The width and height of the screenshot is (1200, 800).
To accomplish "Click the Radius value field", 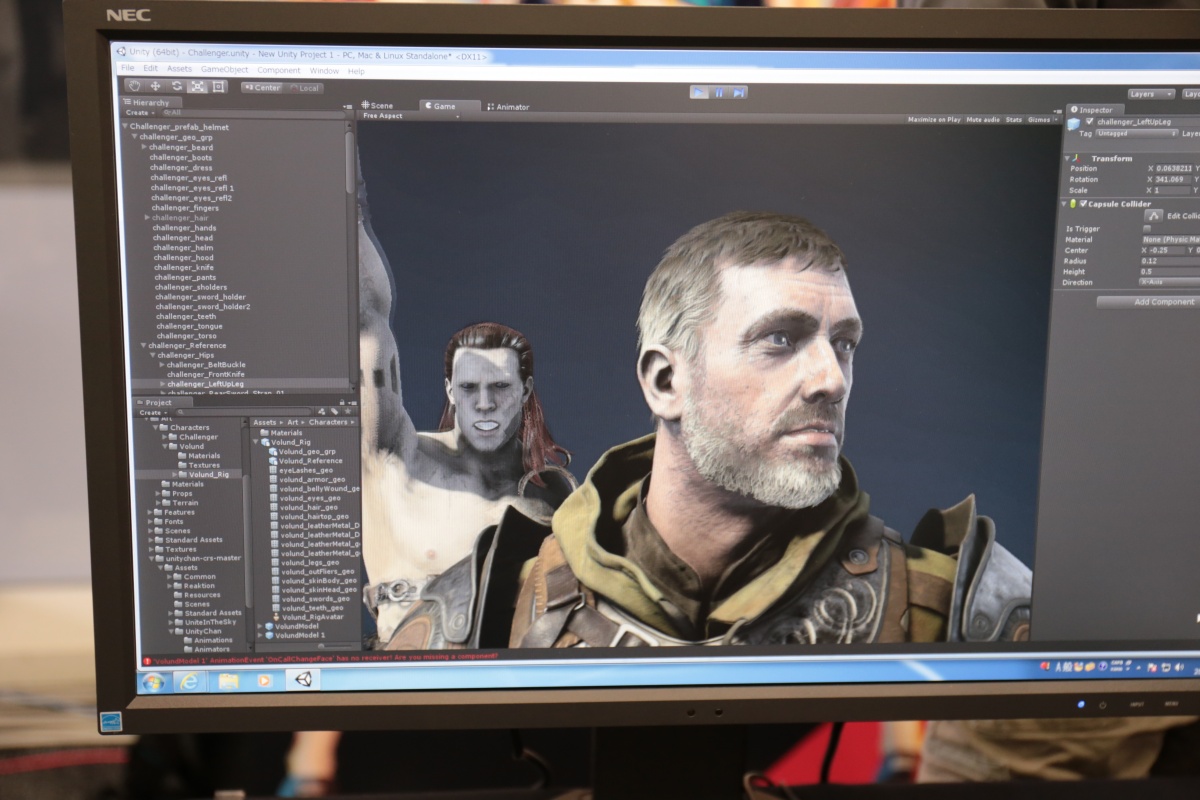I will pos(1168,261).
